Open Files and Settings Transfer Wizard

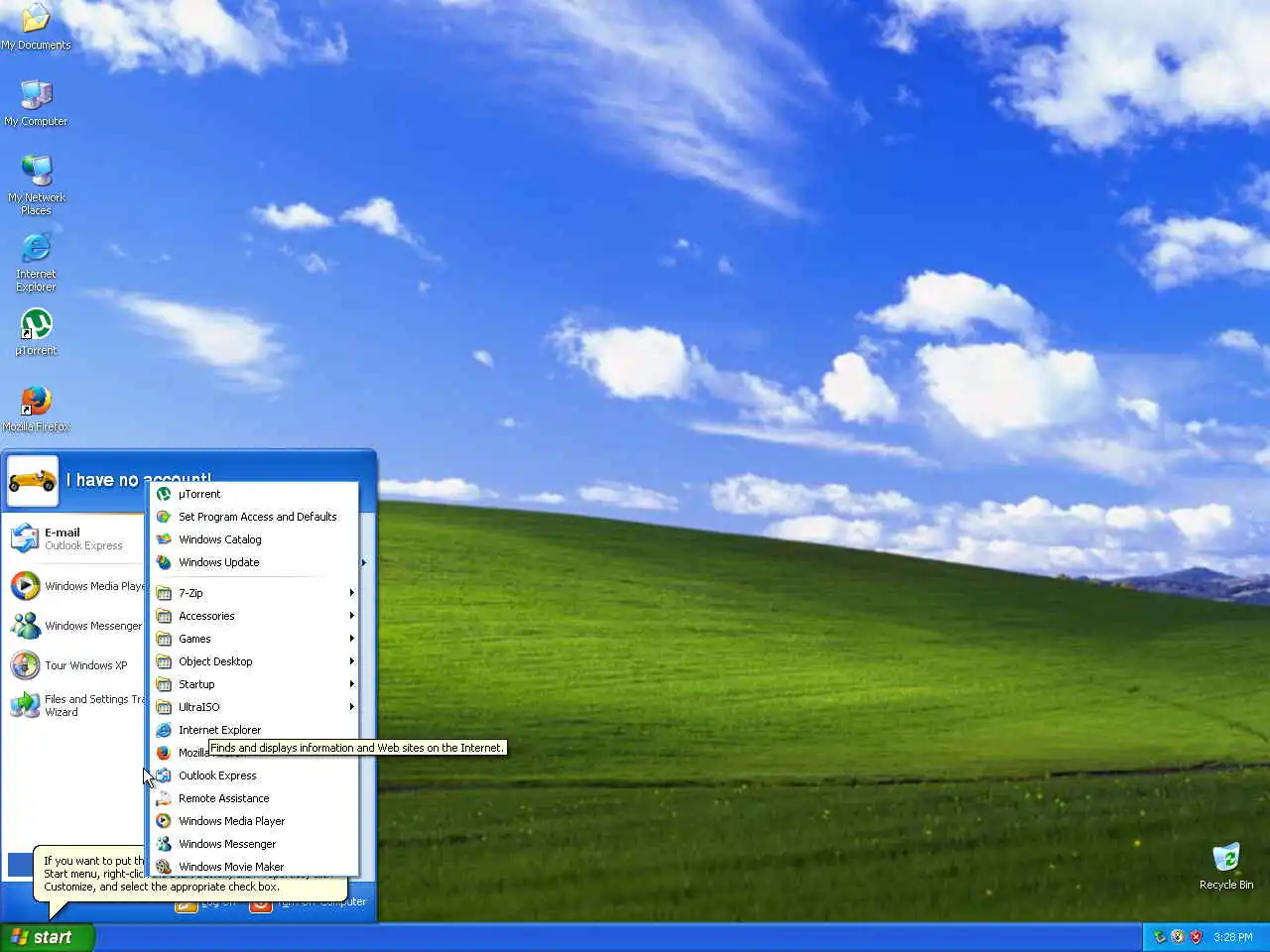point(75,705)
